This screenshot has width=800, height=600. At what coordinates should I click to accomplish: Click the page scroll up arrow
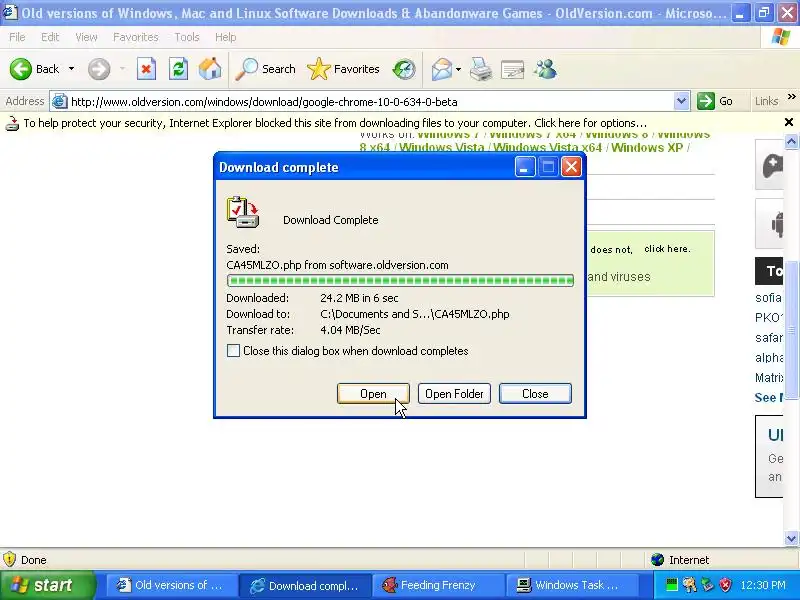coord(791,141)
